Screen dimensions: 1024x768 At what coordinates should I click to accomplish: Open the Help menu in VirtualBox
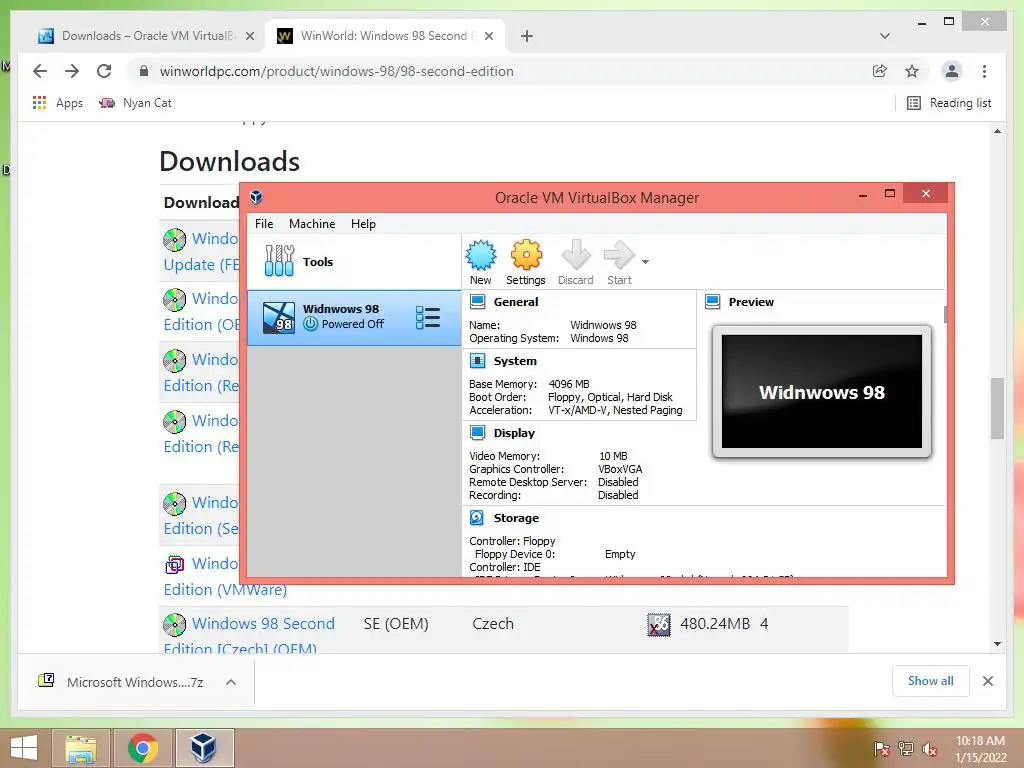pyautogui.click(x=363, y=223)
